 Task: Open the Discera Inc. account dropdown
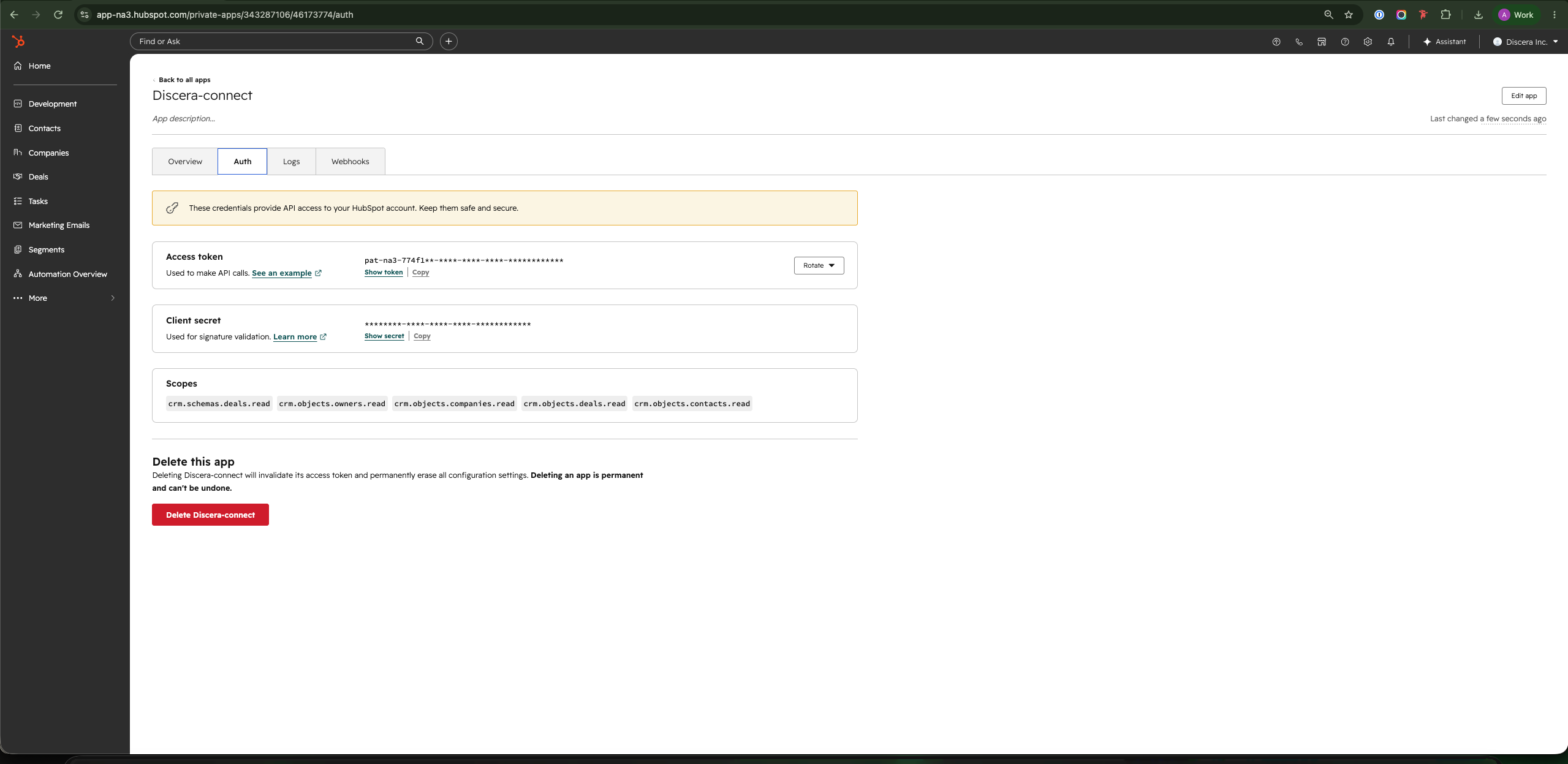[1525, 42]
